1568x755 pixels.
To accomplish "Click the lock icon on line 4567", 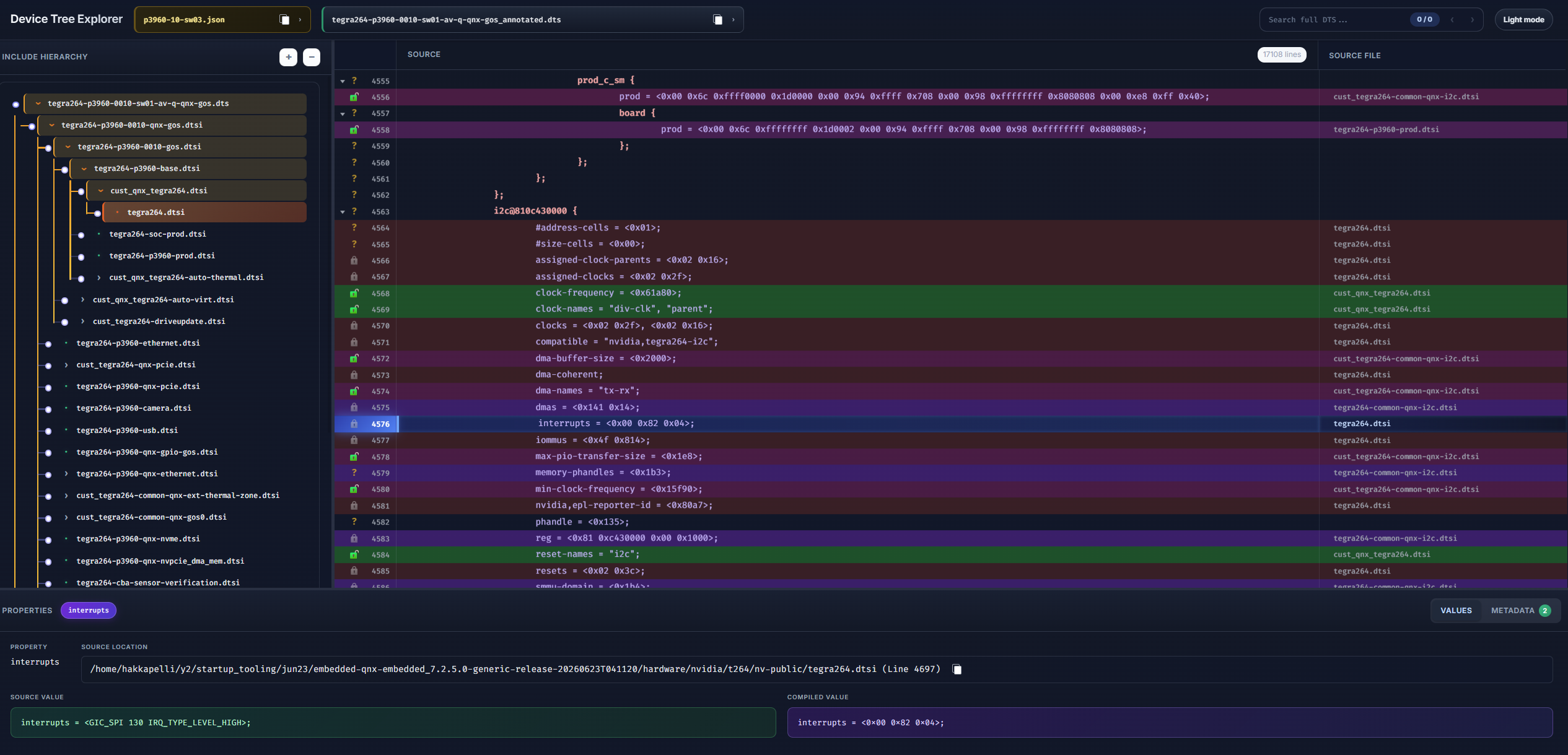I will click(354, 277).
